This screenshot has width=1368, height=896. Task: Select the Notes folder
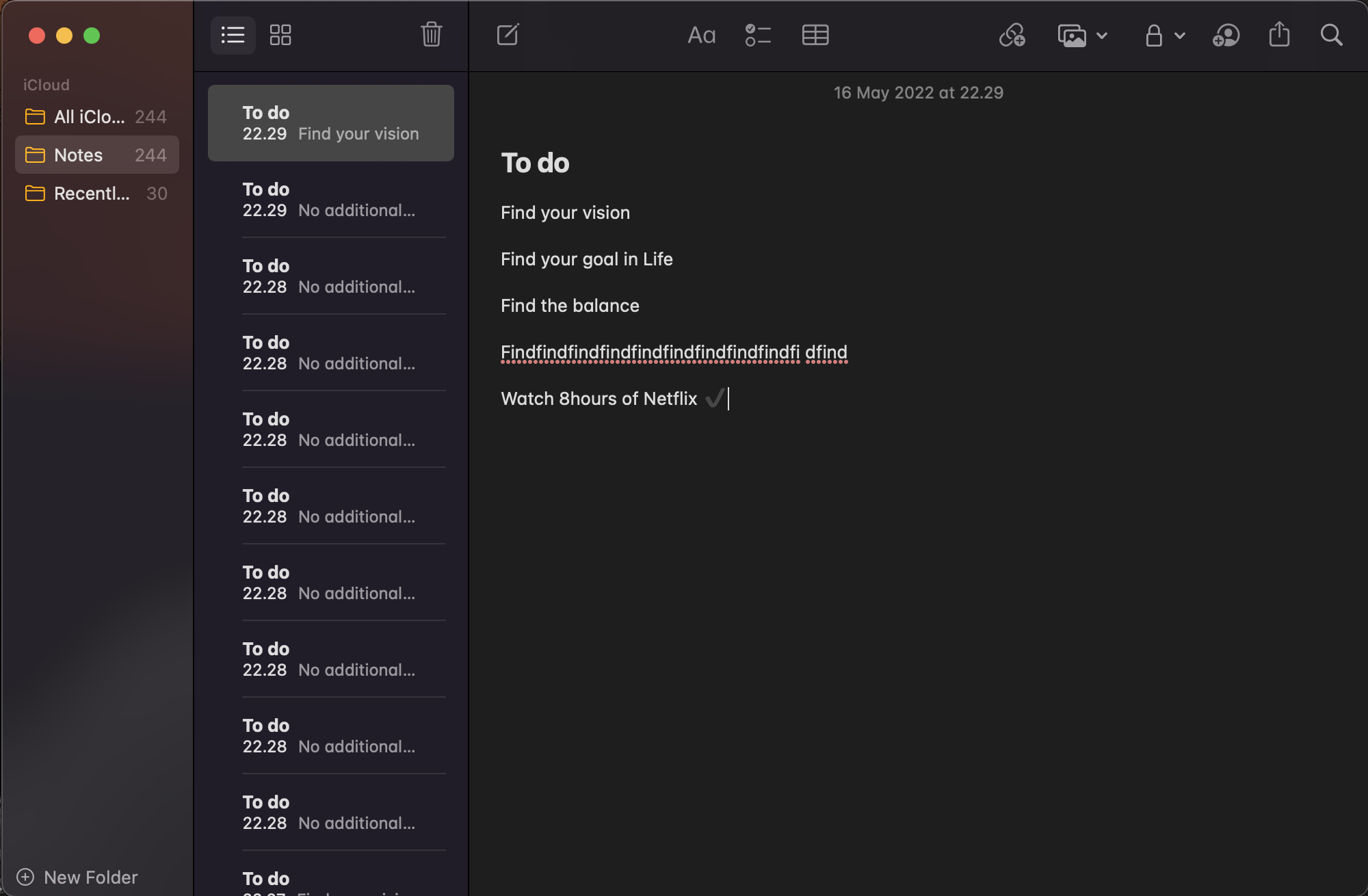(x=96, y=155)
